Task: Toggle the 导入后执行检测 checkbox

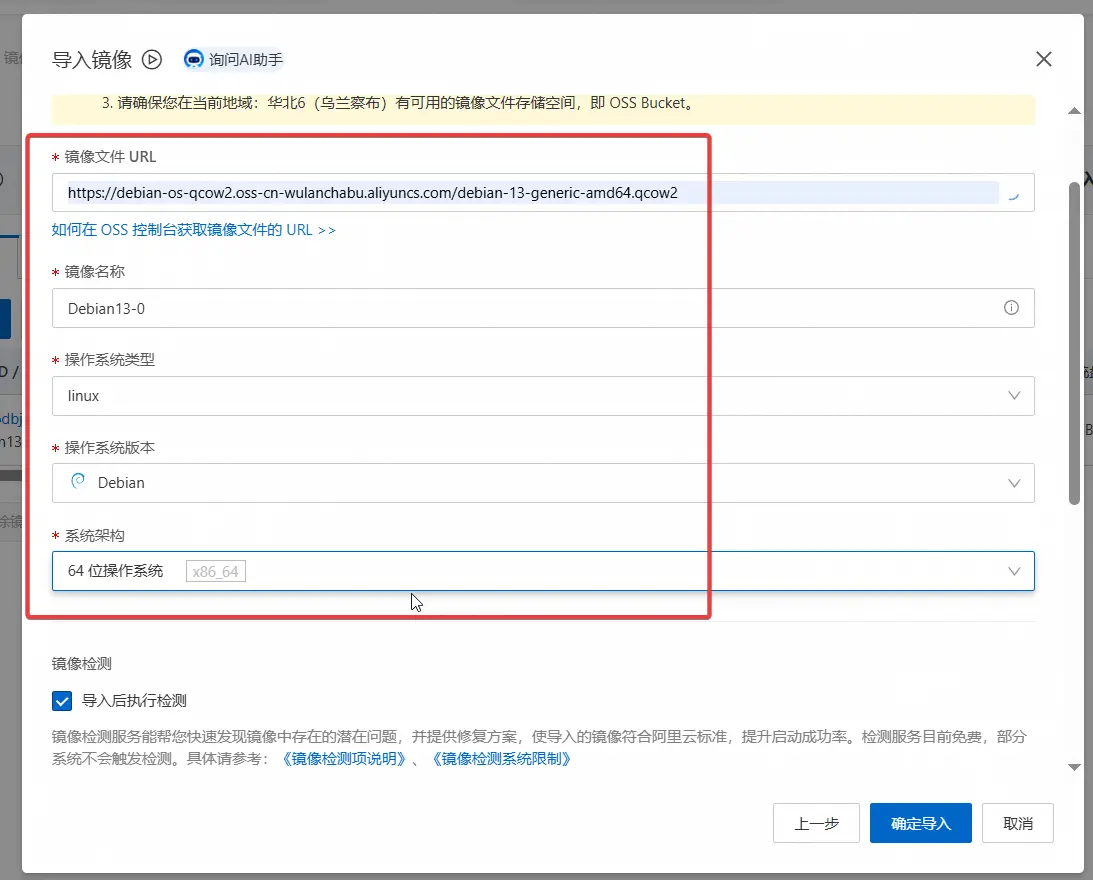Action: [62, 701]
